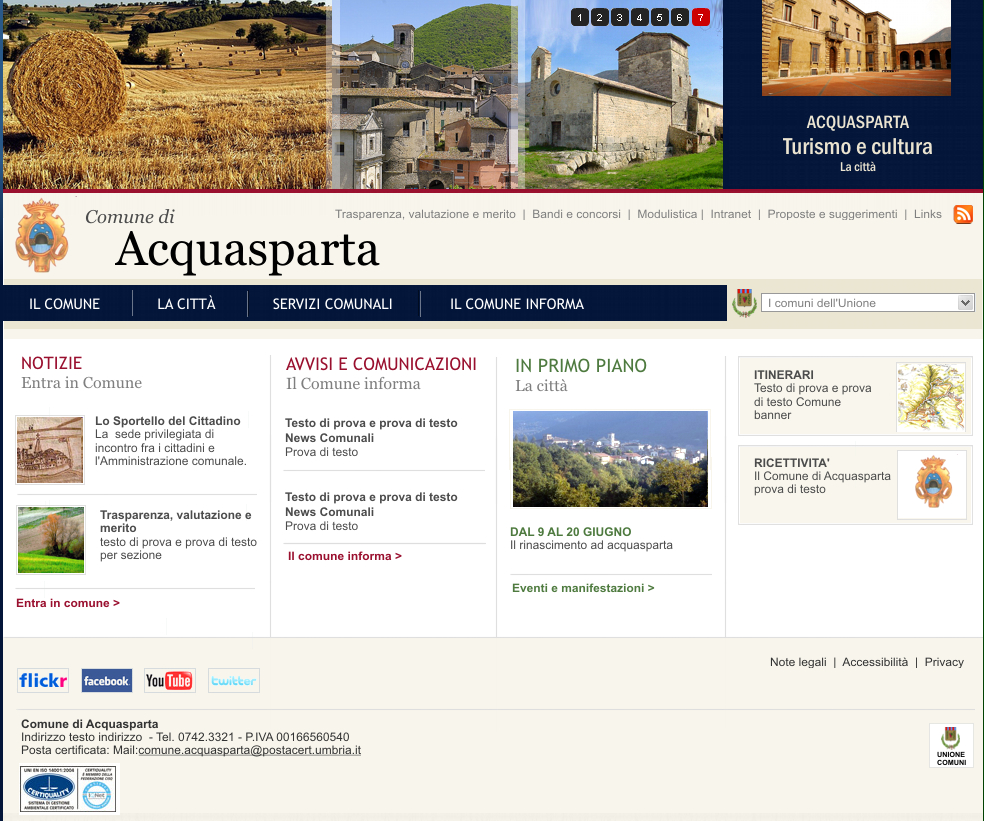Screen dimensions: 984x821
Task: Click the AVVISI E COMUNICAZIONI heading
Action: click(x=381, y=364)
